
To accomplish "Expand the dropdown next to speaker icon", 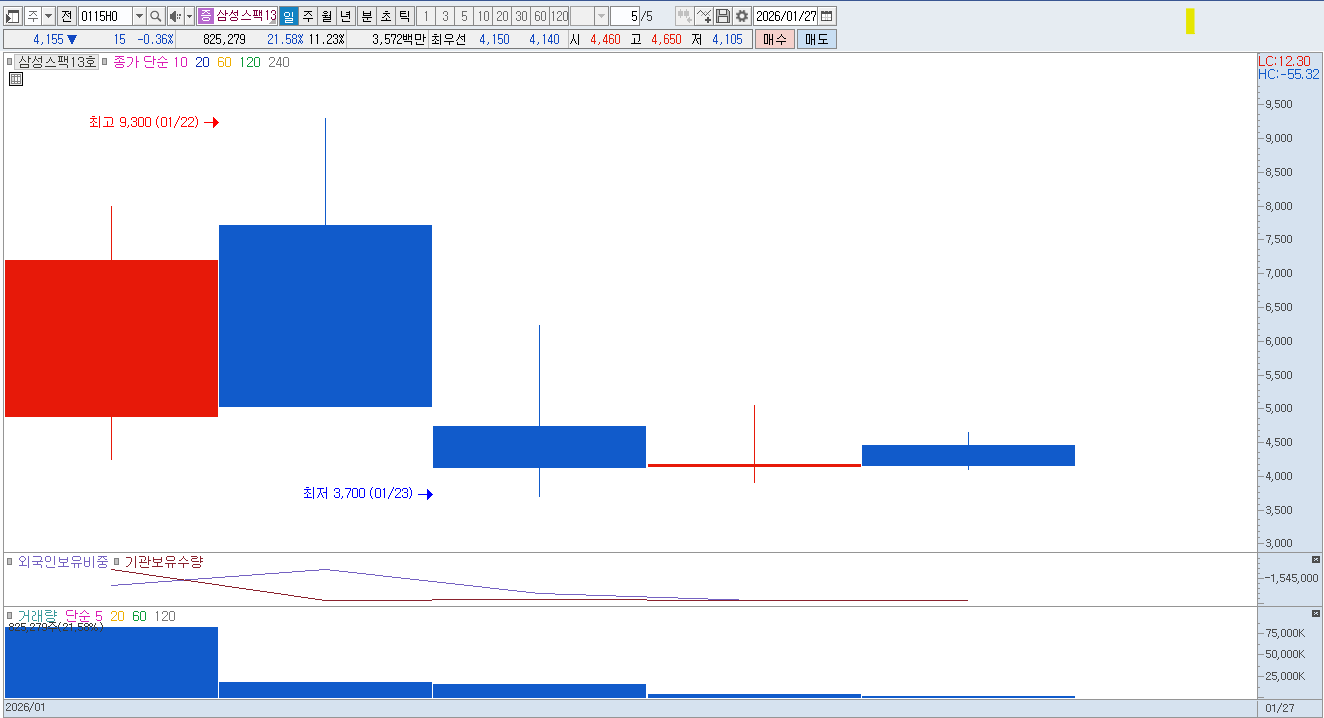I will [x=189, y=16].
